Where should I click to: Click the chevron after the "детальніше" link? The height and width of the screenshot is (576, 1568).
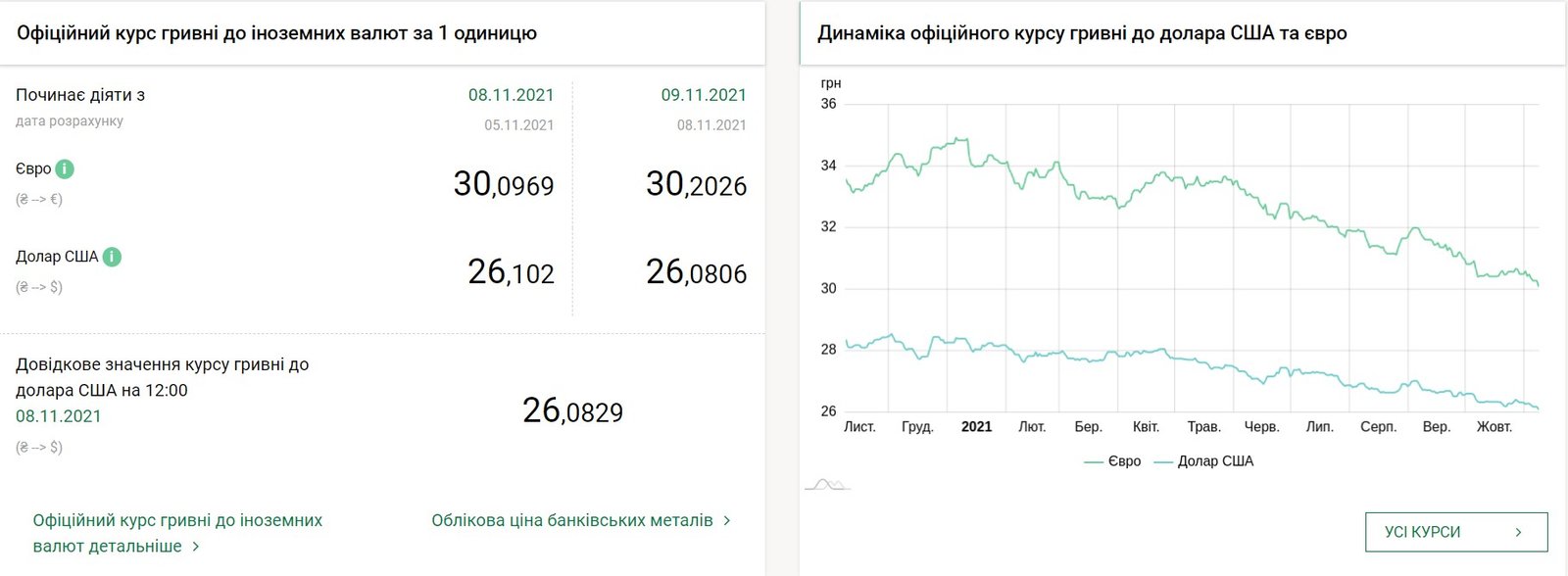click(193, 547)
